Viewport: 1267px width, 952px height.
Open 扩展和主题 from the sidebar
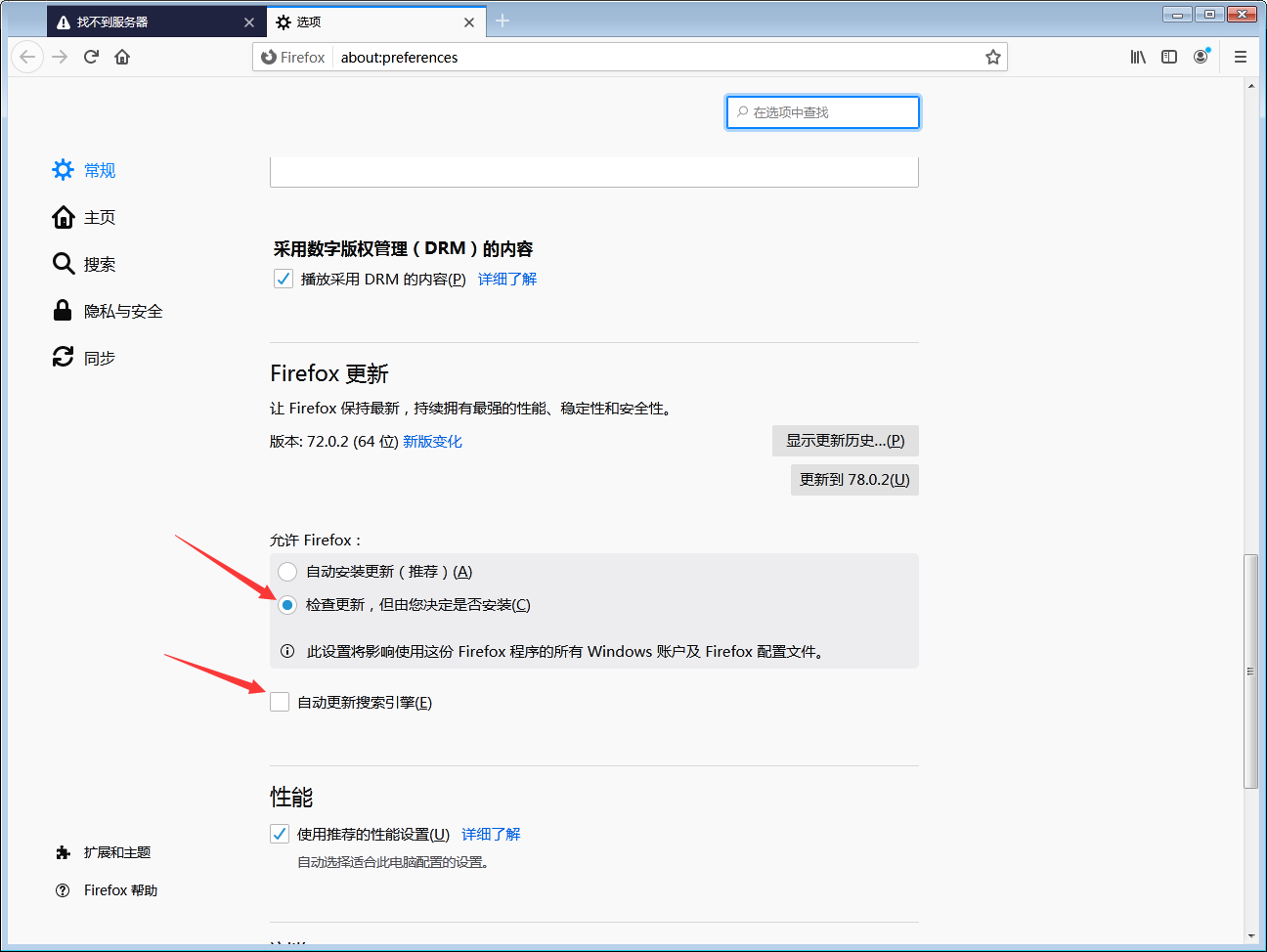coord(117,852)
